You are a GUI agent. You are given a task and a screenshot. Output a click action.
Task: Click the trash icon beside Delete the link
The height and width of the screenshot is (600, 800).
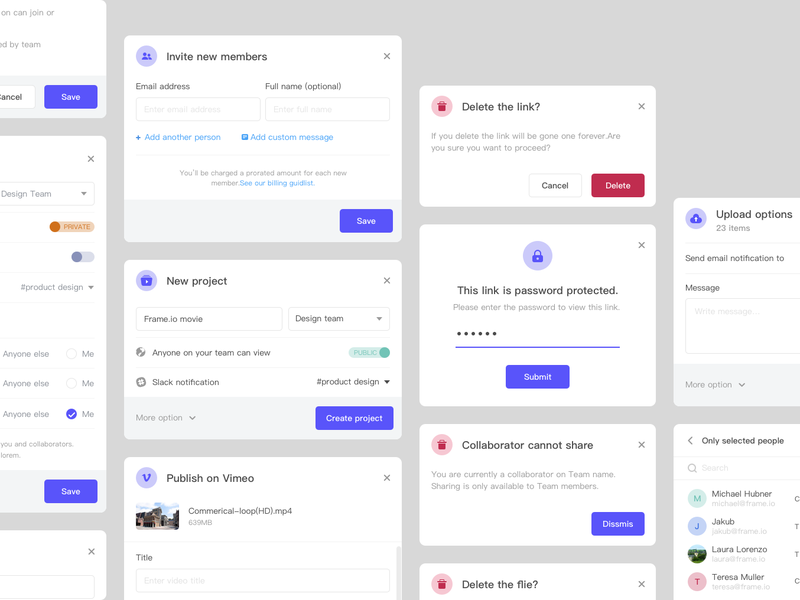442,107
